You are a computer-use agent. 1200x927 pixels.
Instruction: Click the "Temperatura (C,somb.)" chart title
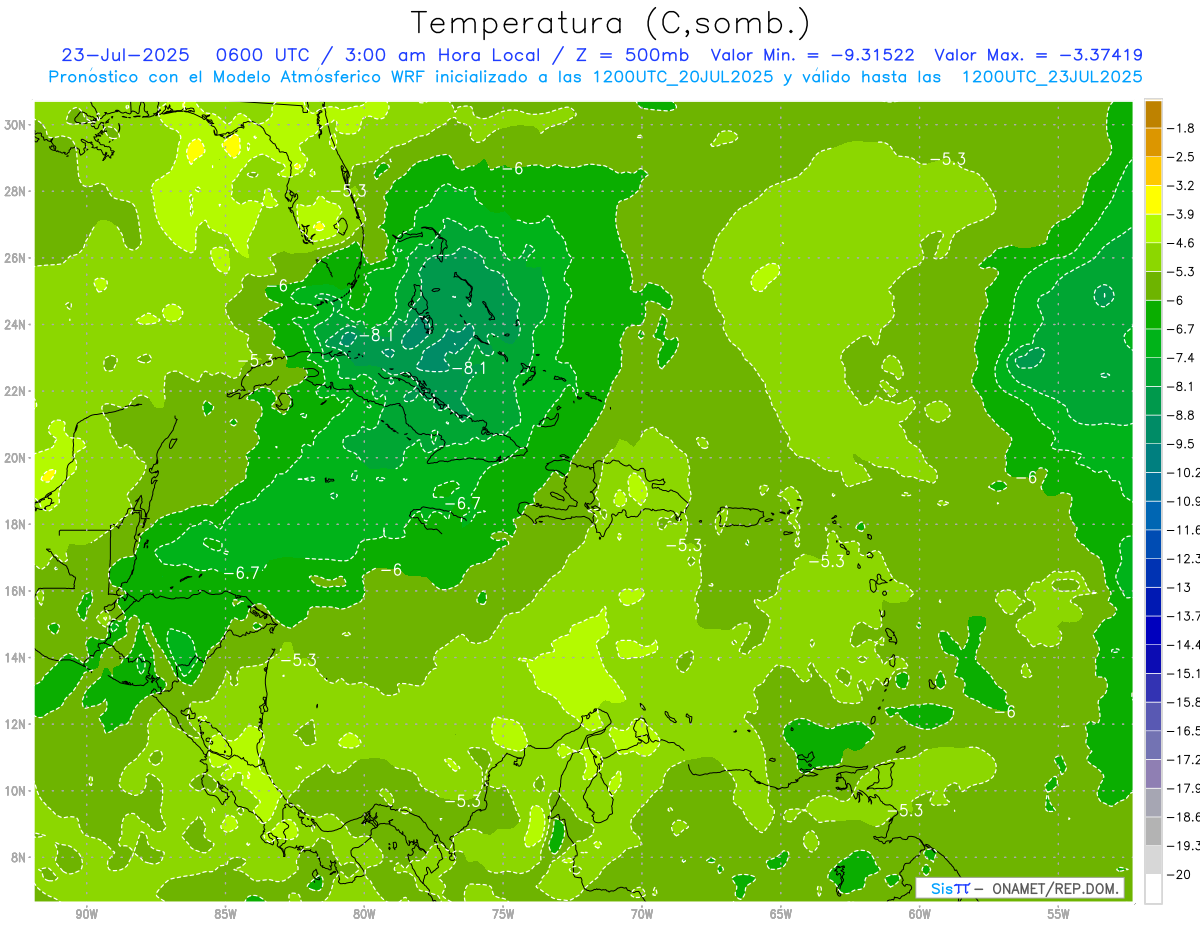click(610, 24)
